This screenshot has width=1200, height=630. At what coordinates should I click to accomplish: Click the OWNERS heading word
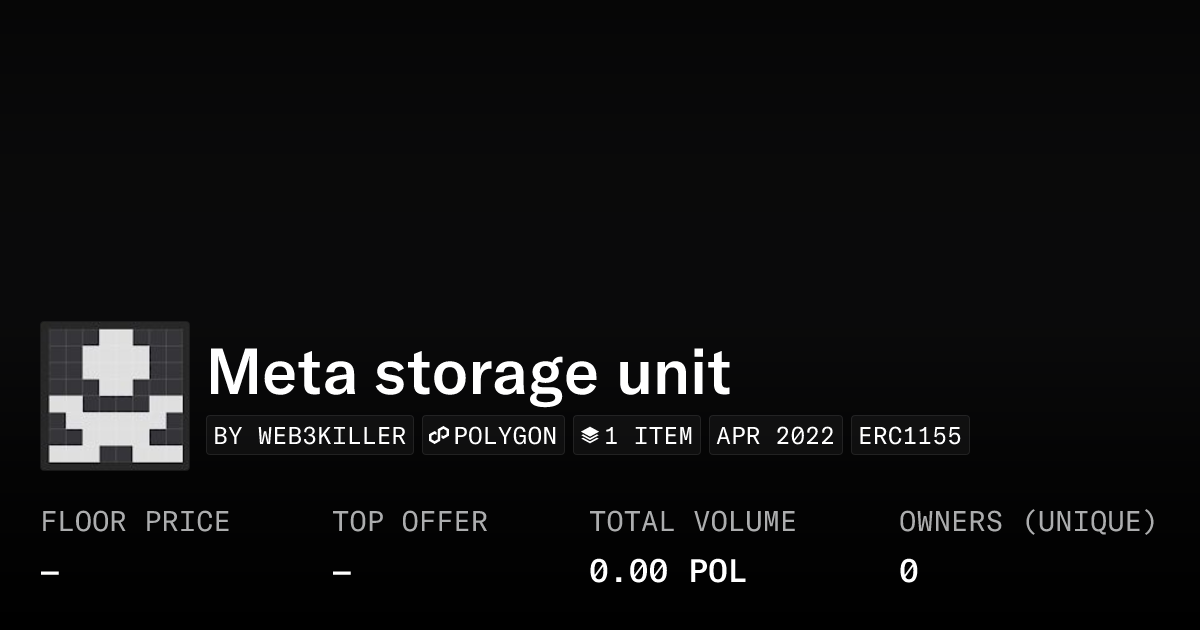pyautogui.click(x=950, y=522)
